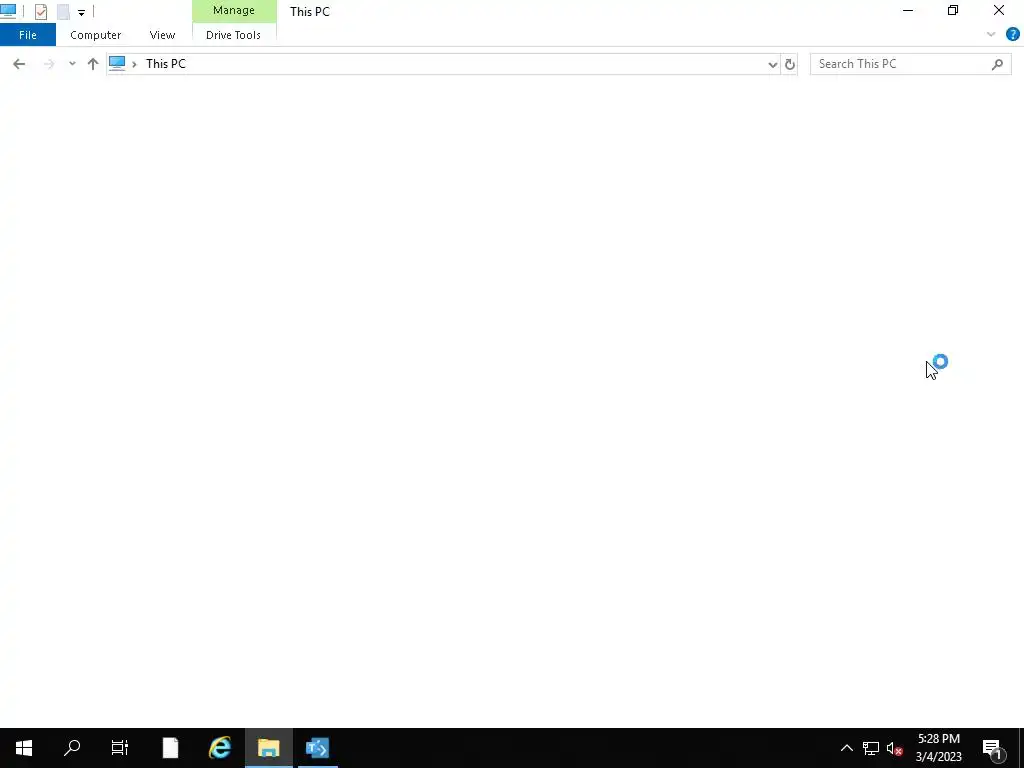Select the Manage contextual tab
The image size is (1024, 768).
(234, 10)
